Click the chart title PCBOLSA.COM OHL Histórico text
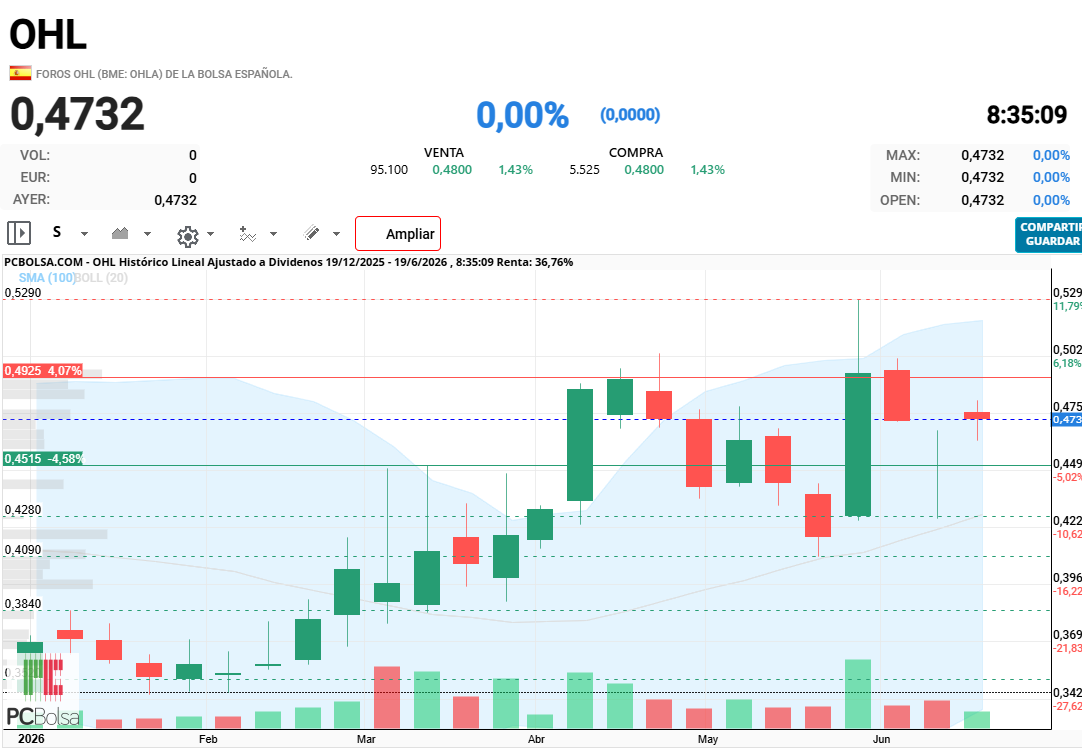 point(288,262)
